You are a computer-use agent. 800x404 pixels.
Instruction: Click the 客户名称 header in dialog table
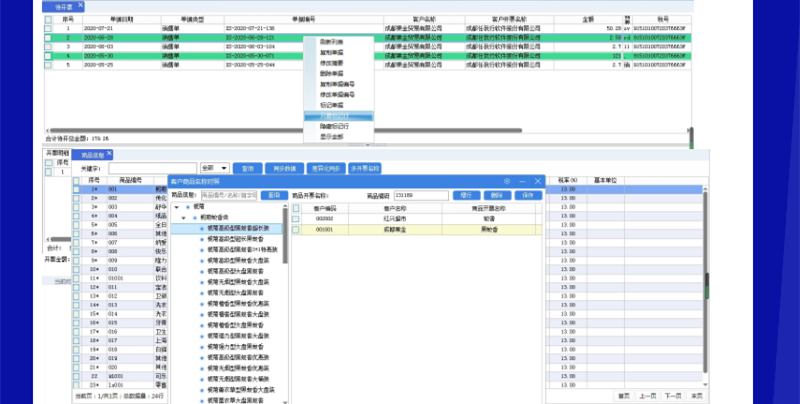395,208
